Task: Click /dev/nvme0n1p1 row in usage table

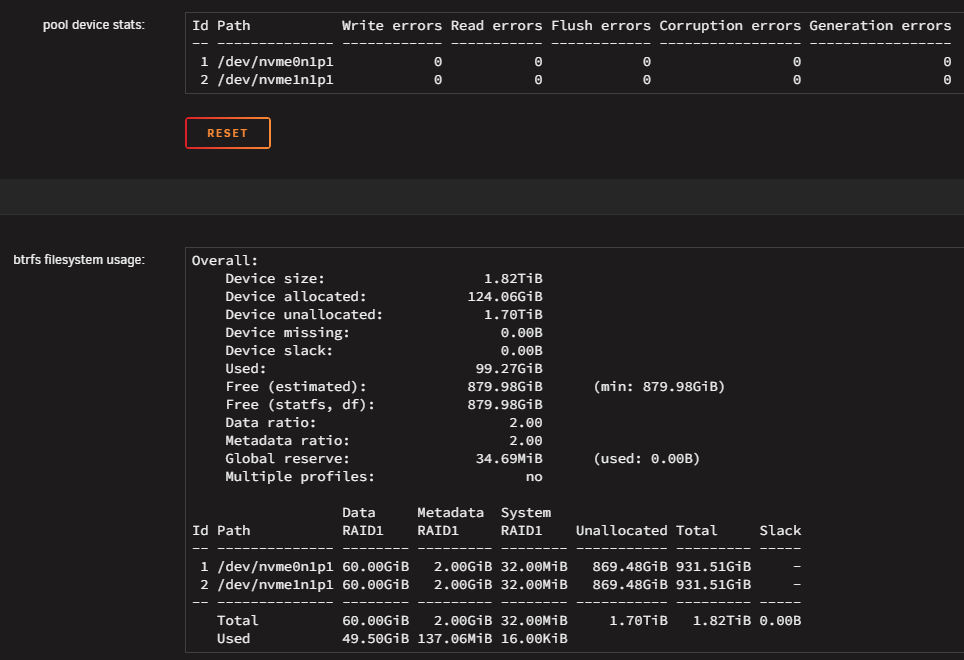Action: click(496, 567)
